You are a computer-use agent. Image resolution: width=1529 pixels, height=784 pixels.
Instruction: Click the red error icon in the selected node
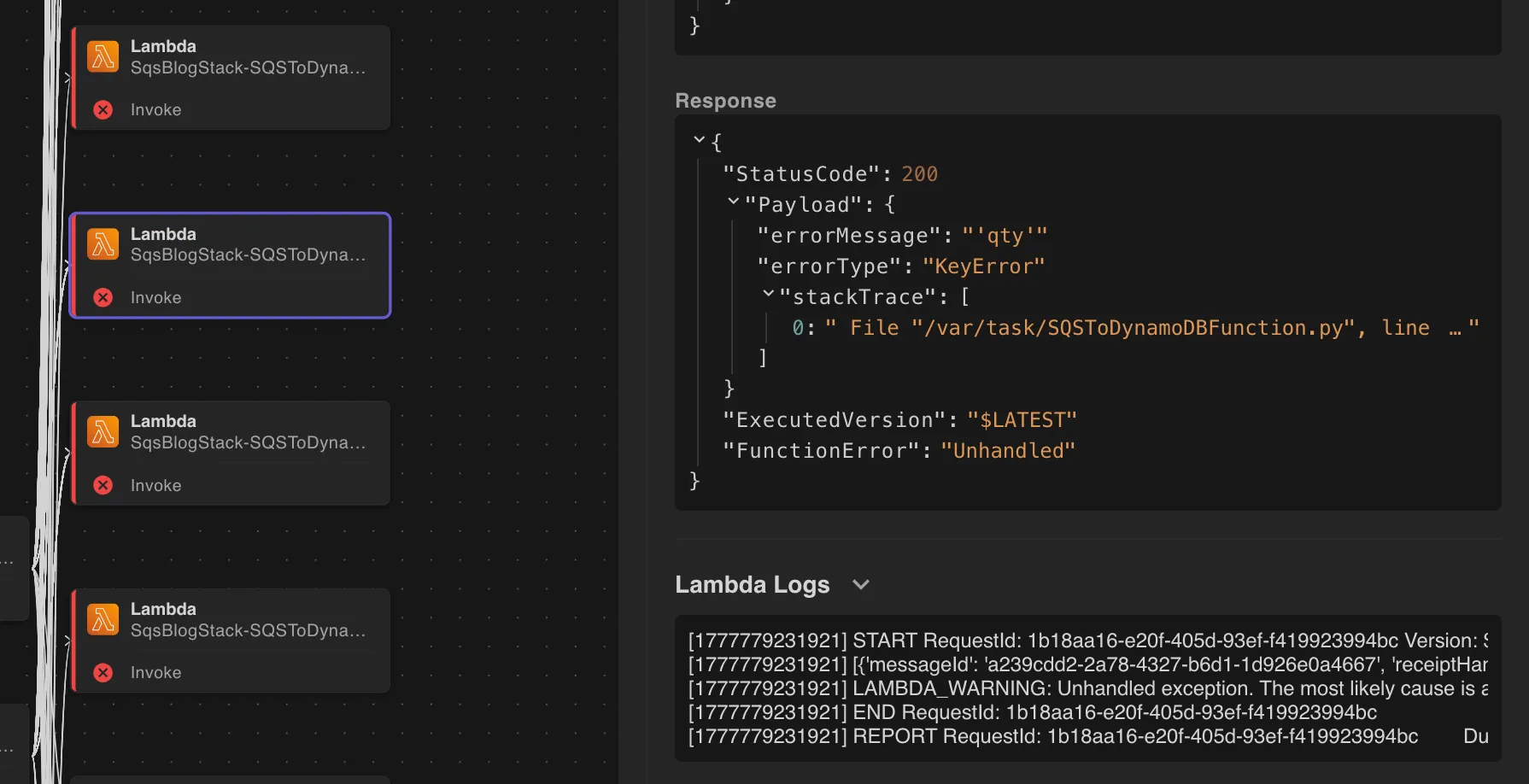(x=103, y=297)
